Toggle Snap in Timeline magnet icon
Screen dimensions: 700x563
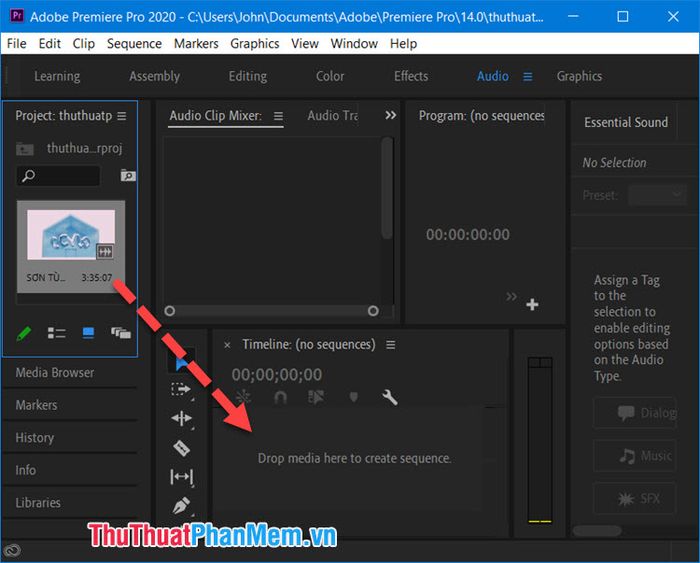280,397
